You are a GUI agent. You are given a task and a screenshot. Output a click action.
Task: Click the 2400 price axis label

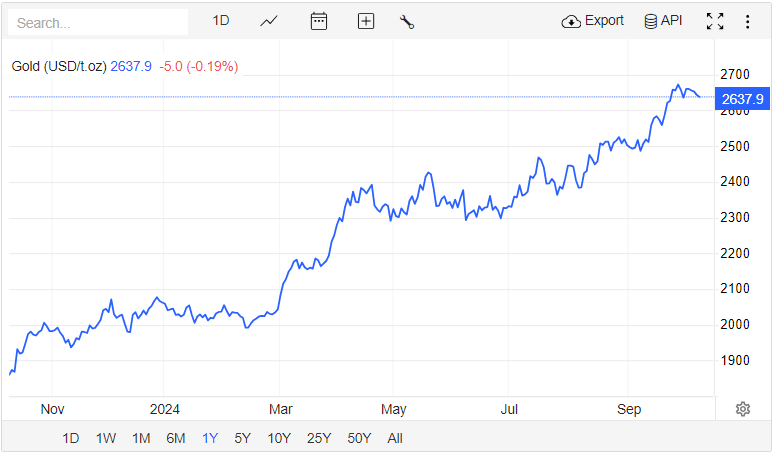tap(735, 182)
